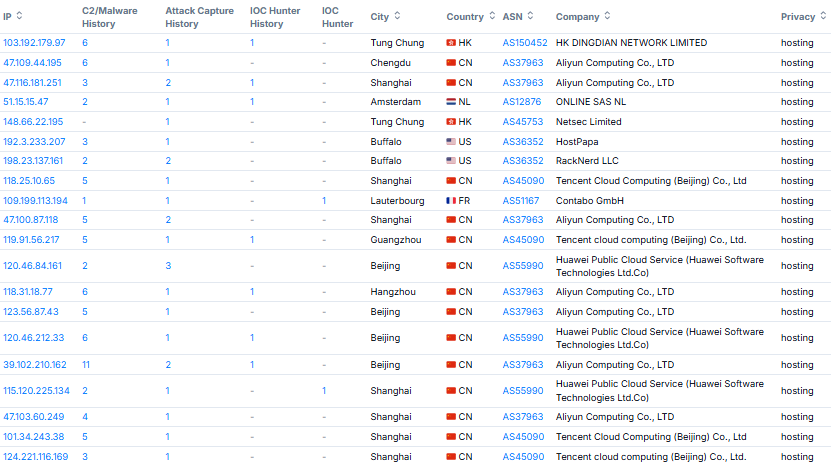Select Lauterbourg city cell
The image size is (835, 466).
397,201
